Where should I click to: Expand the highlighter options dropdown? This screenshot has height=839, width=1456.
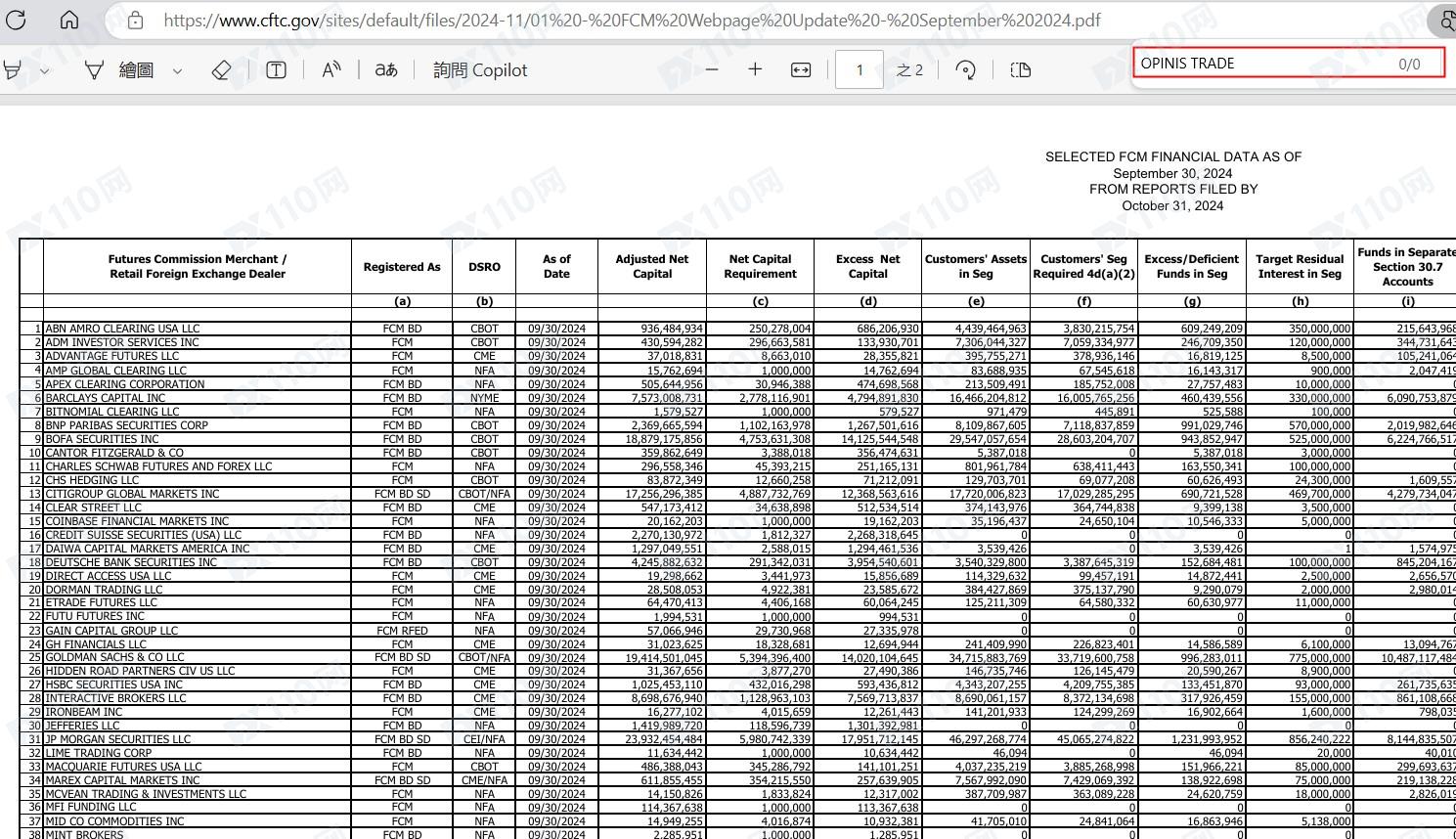(x=45, y=70)
